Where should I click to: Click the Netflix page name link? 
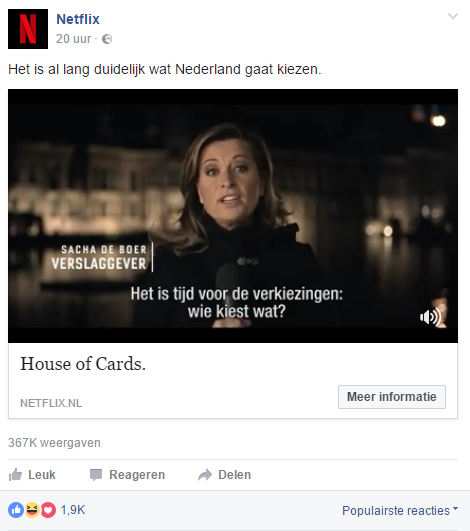point(78,19)
